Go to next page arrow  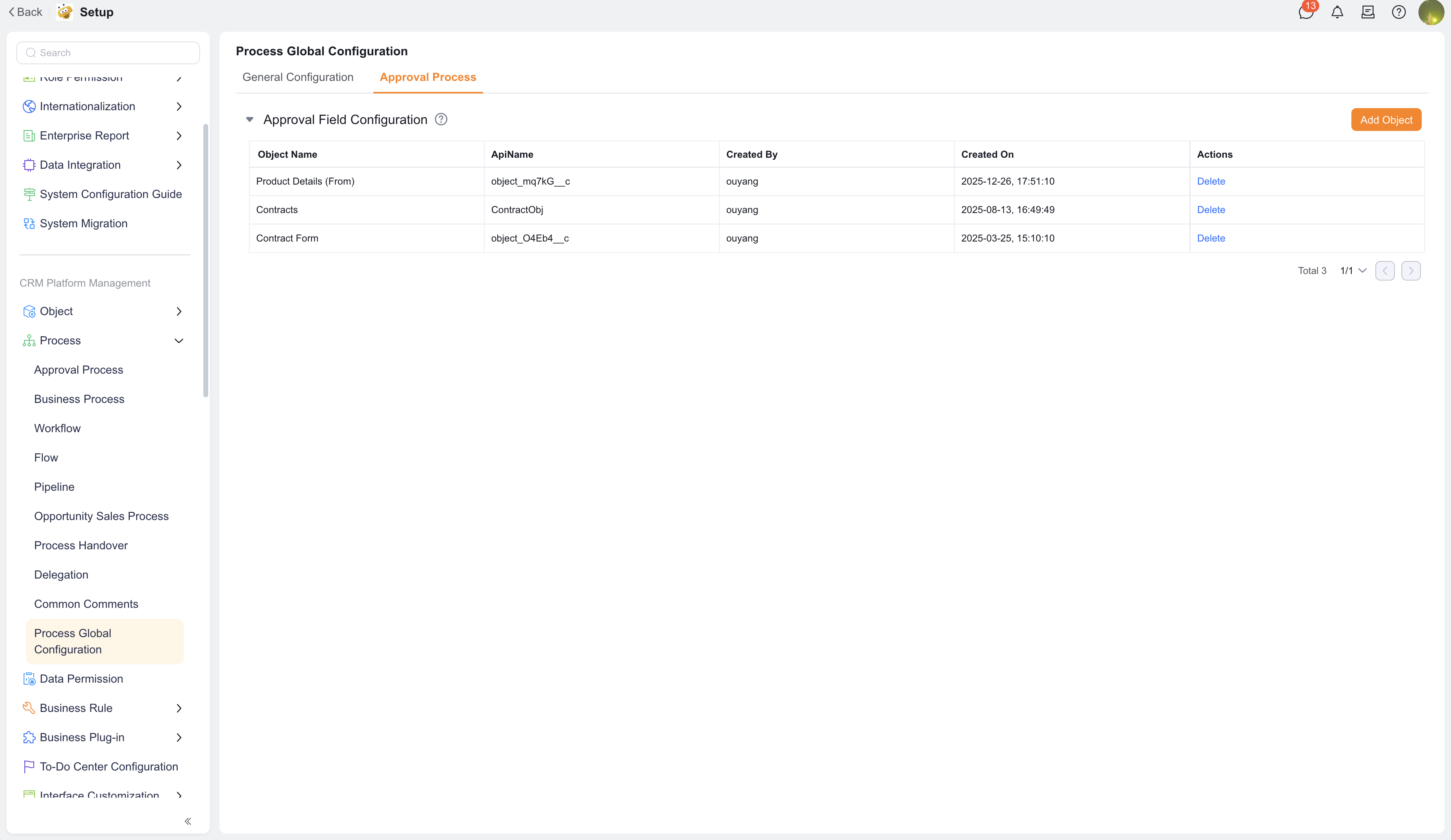click(x=1411, y=271)
